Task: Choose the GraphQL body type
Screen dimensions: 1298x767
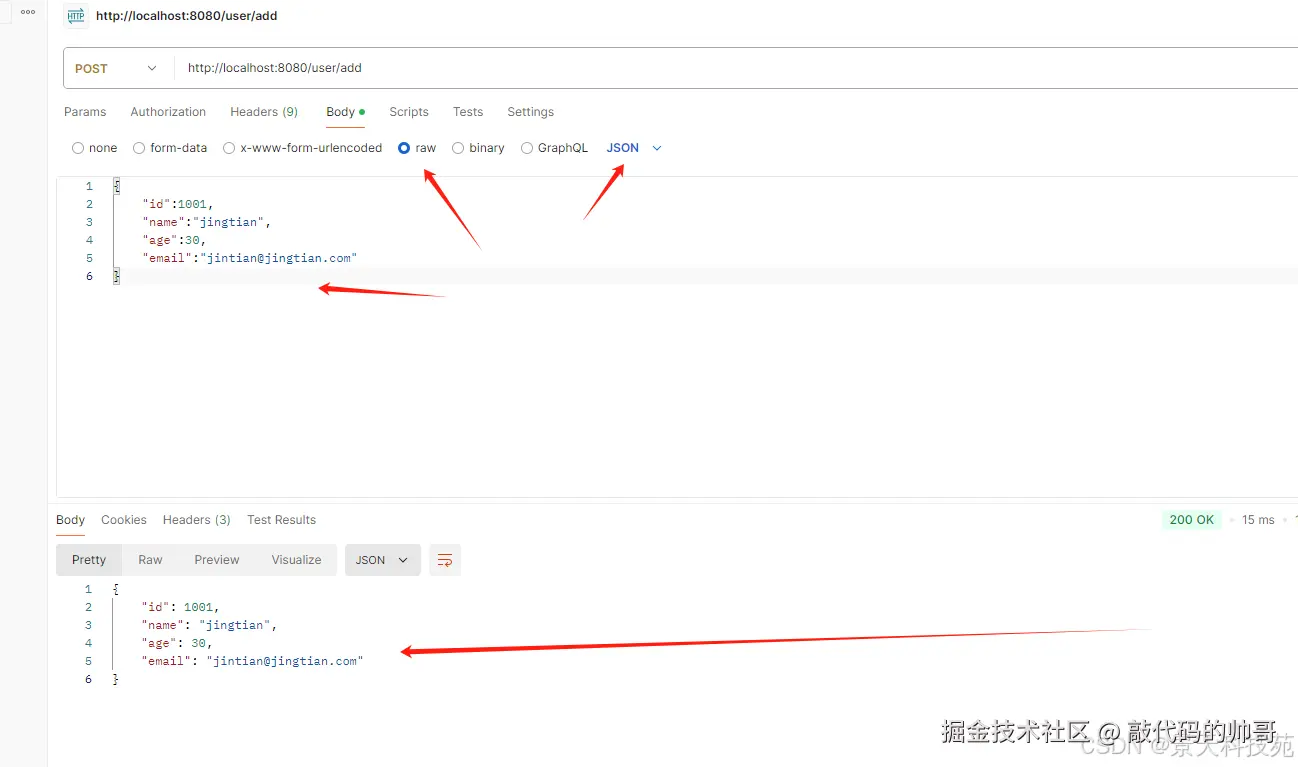Action: pyautogui.click(x=554, y=148)
